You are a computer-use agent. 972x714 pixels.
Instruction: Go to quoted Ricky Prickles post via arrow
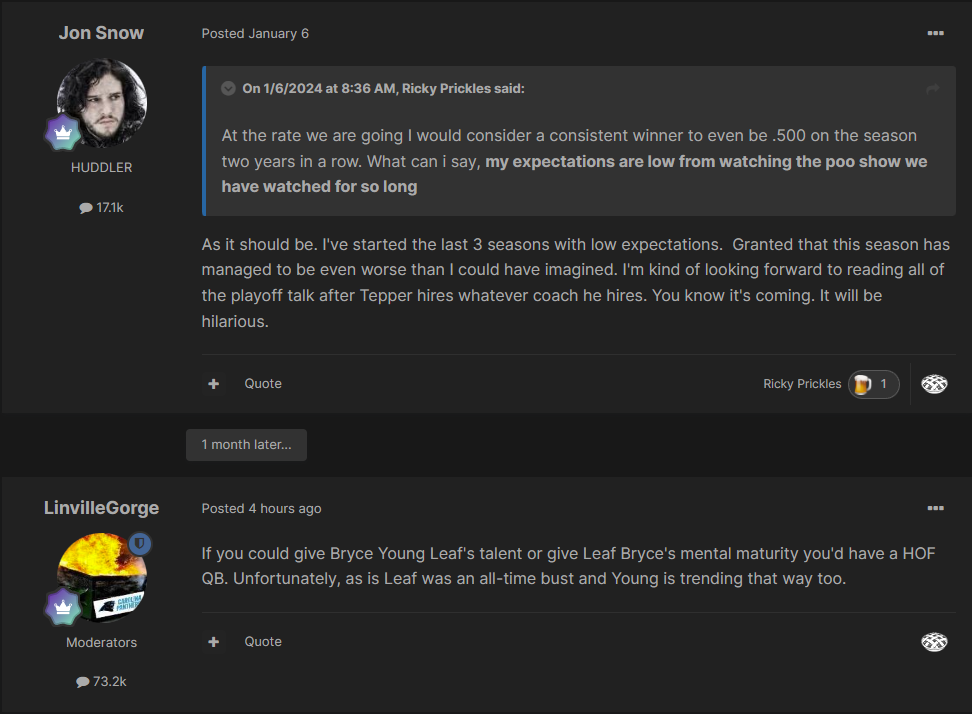(x=932, y=89)
